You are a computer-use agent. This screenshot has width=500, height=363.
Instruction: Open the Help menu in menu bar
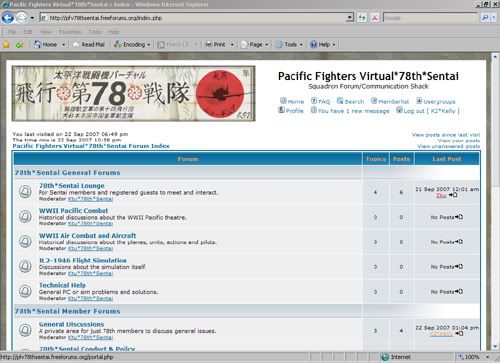(114, 32)
